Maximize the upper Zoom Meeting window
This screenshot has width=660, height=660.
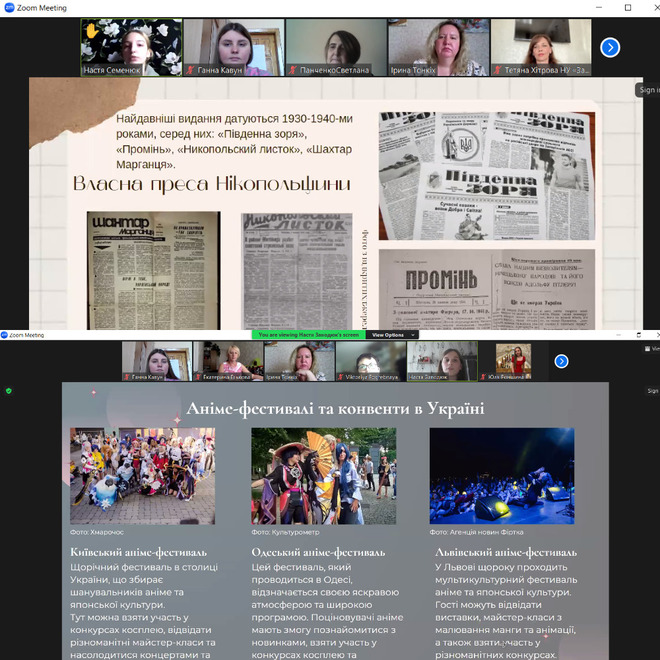[627, 8]
